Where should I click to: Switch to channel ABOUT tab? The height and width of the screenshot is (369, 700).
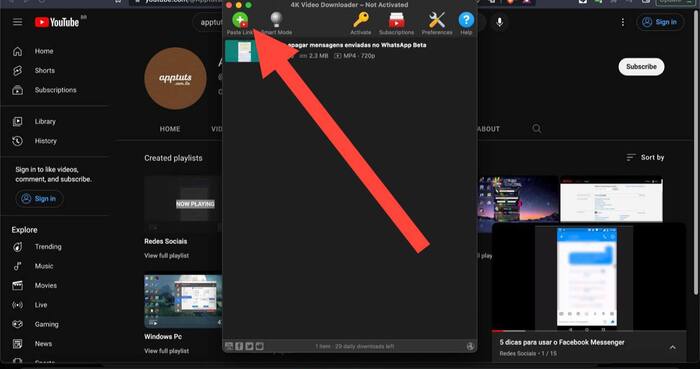click(x=489, y=129)
